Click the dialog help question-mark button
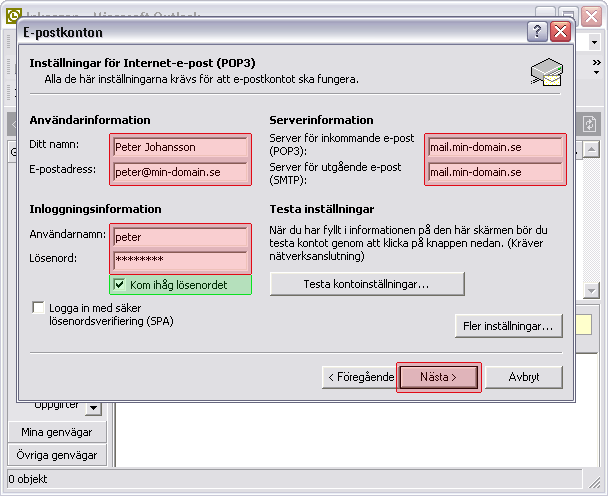 [538, 31]
